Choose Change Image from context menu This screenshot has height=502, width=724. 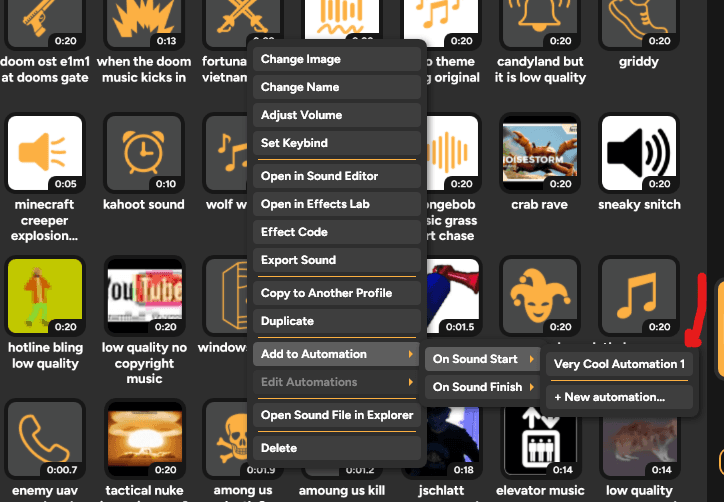[x=337, y=59]
